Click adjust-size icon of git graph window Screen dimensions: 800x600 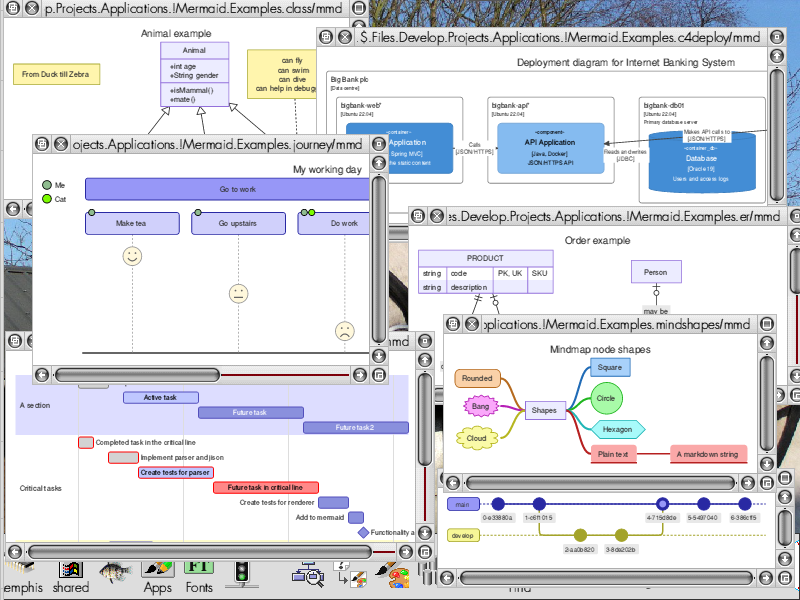(x=785, y=578)
